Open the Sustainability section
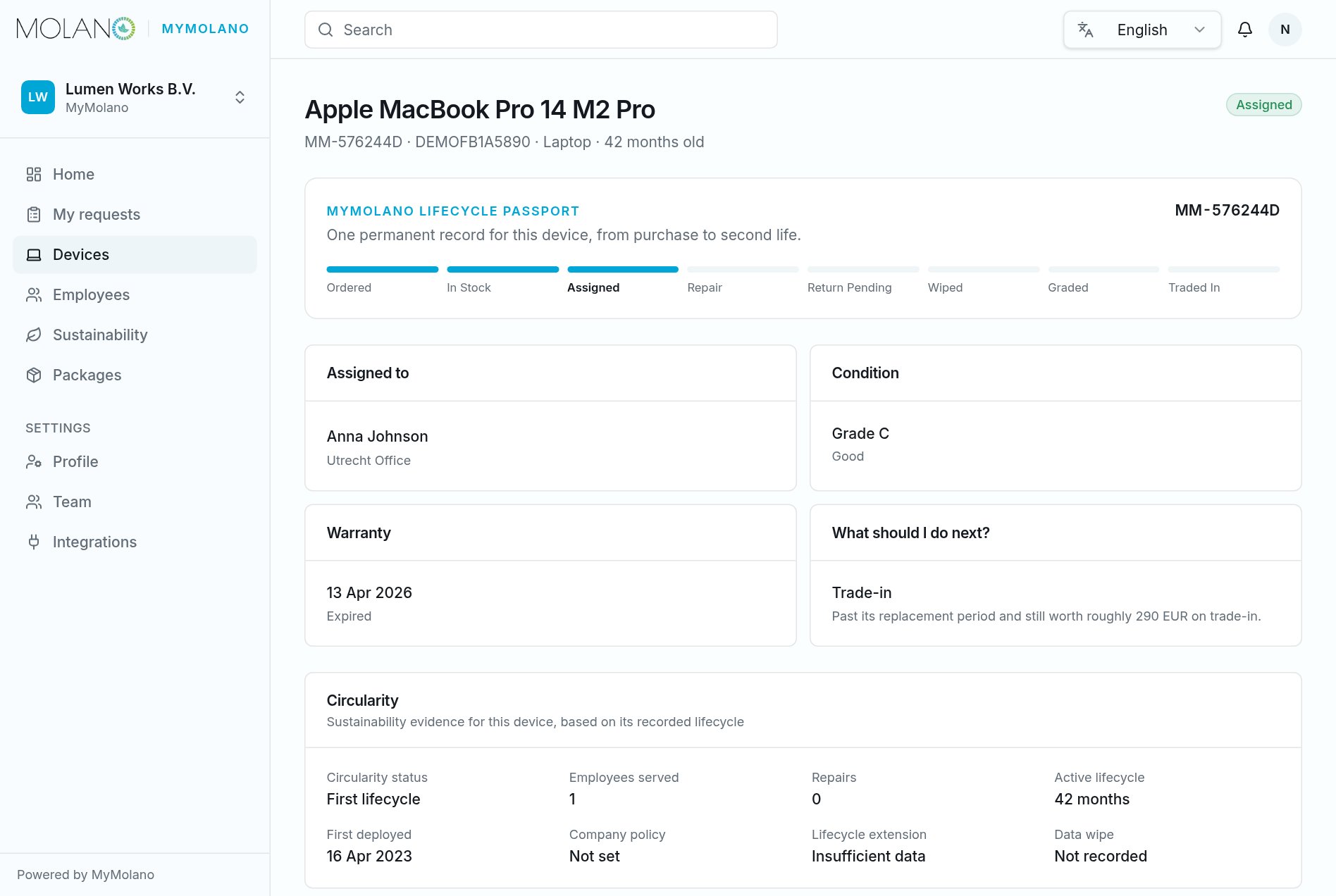This screenshot has height=896, width=1336. (x=135, y=335)
